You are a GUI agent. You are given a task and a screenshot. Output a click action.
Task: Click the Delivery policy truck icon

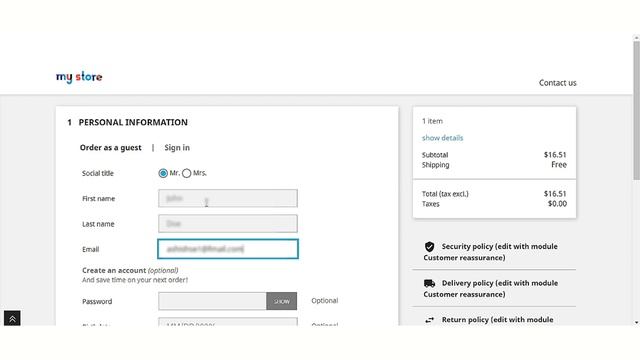tap(429, 283)
